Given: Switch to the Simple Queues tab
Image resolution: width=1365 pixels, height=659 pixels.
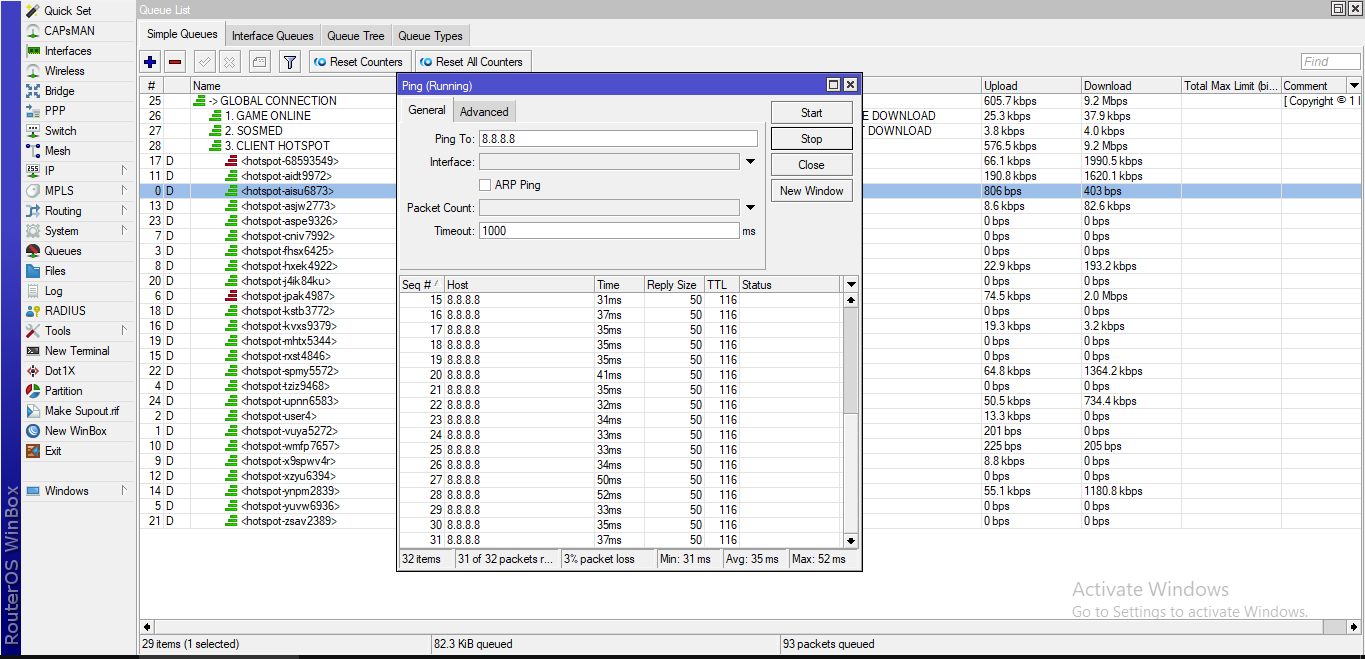Looking at the screenshot, I should point(182,35).
